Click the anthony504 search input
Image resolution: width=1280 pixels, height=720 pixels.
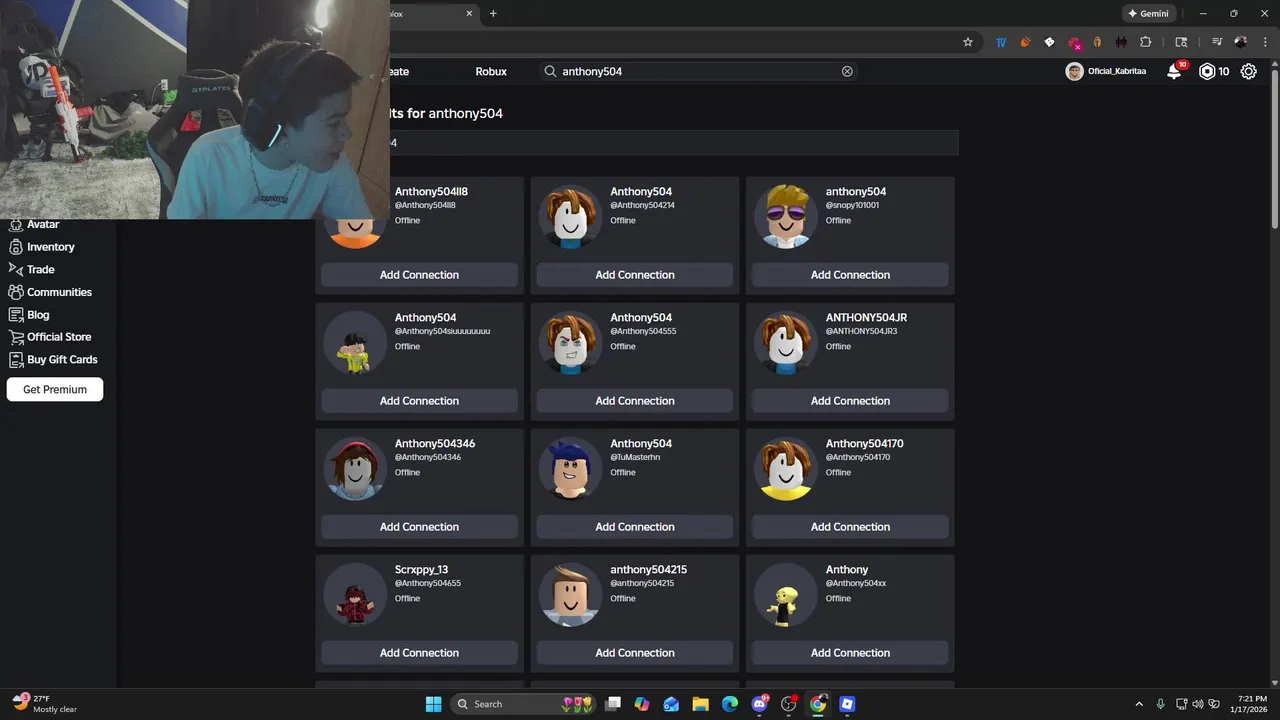698,71
